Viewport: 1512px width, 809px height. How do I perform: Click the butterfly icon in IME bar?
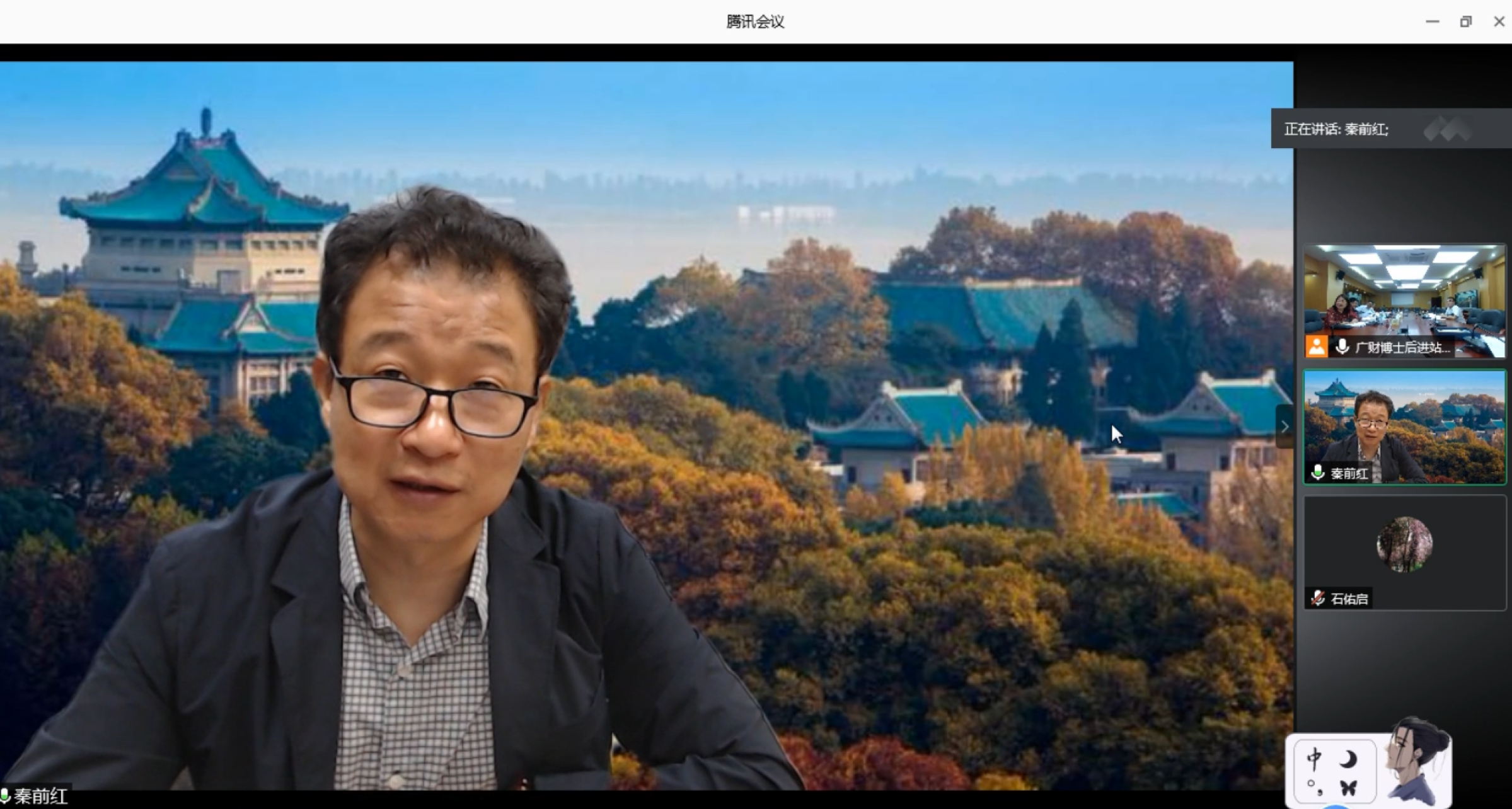pos(1348,787)
